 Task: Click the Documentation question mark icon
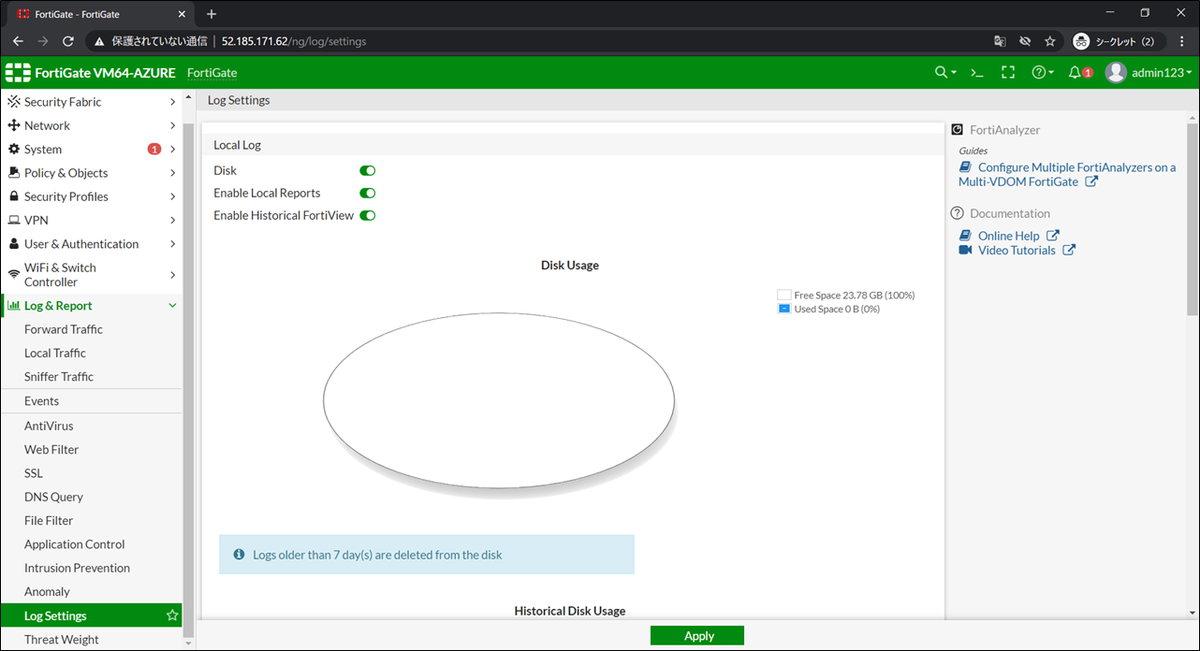[x=958, y=213]
